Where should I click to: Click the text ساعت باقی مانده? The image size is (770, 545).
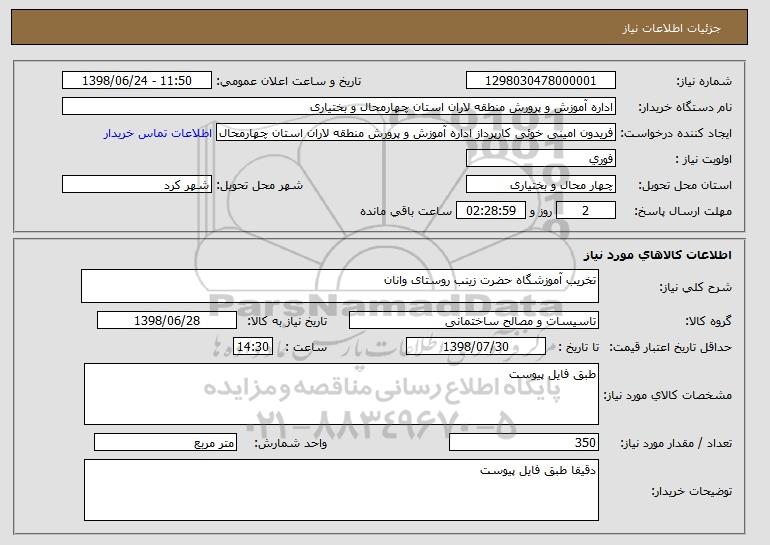pos(406,211)
